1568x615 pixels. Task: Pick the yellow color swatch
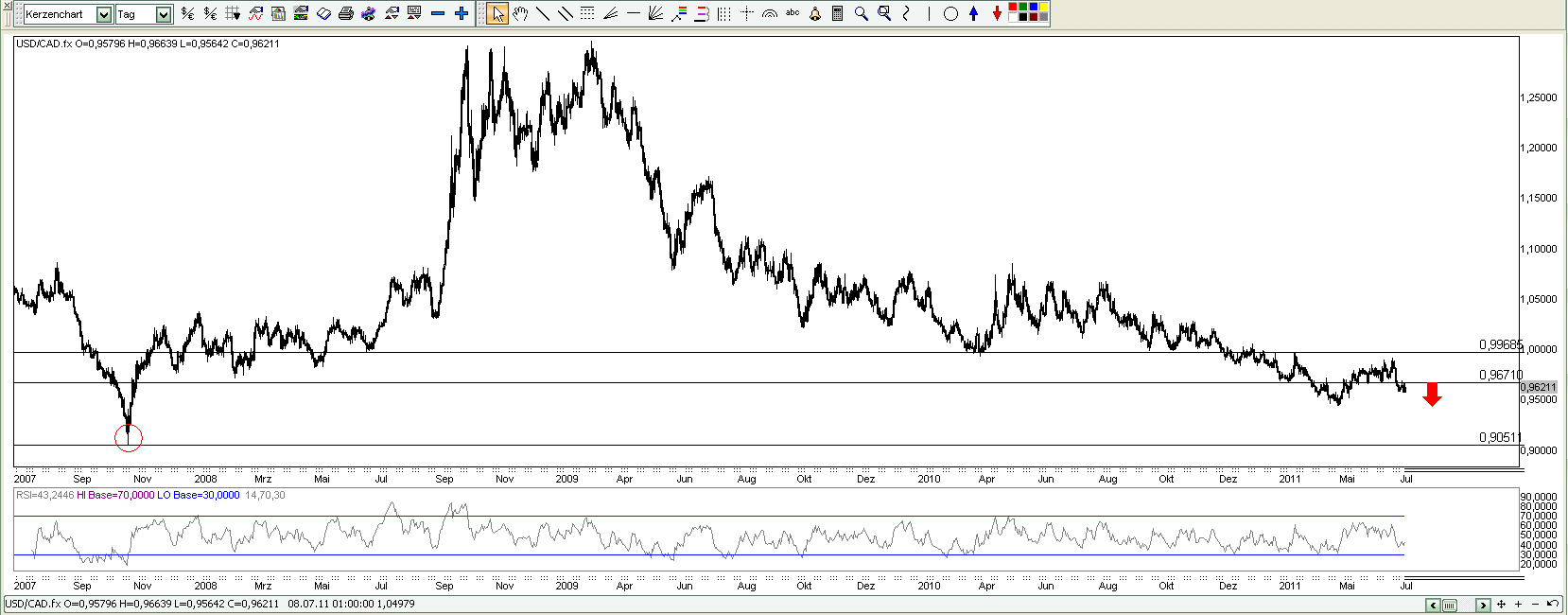click(1044, 8)
